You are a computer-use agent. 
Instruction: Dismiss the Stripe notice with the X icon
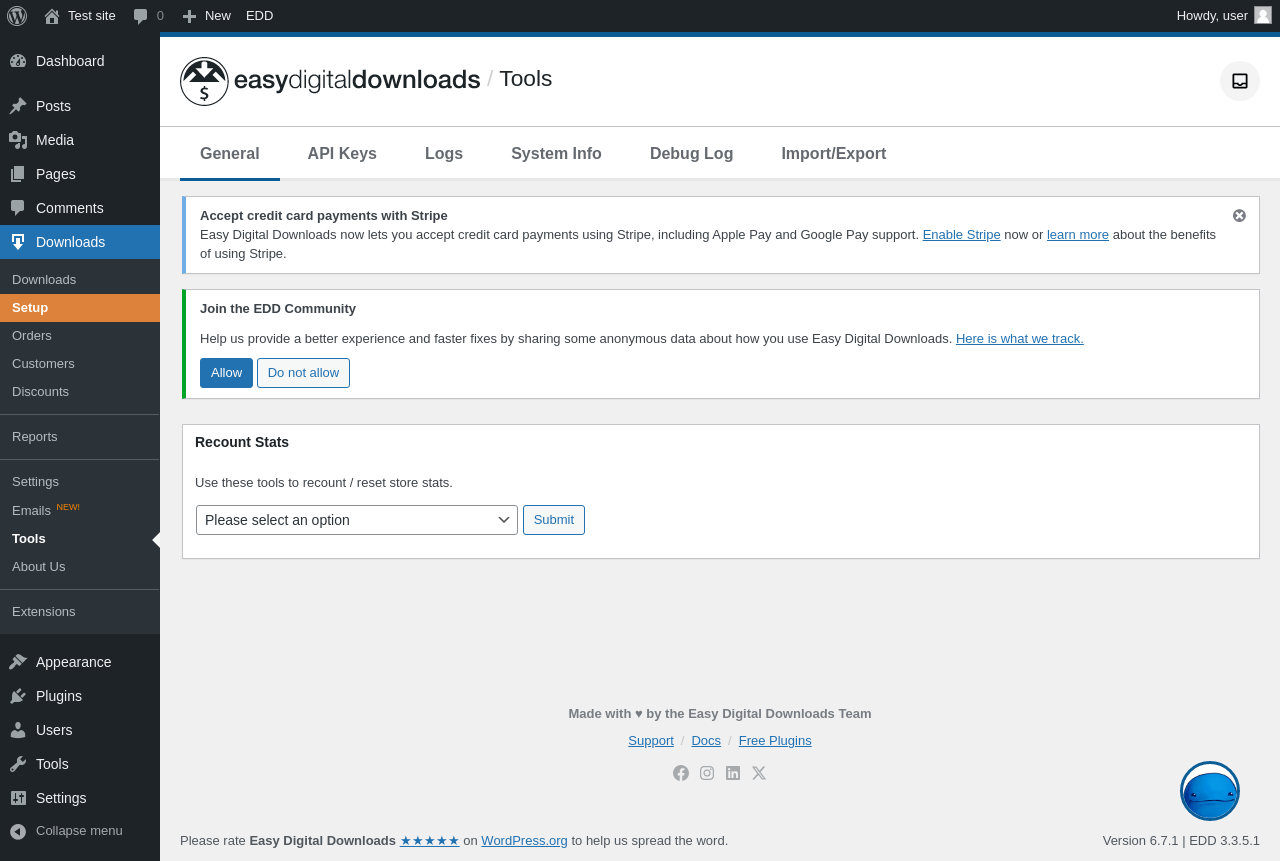(x=1239, y=216)
